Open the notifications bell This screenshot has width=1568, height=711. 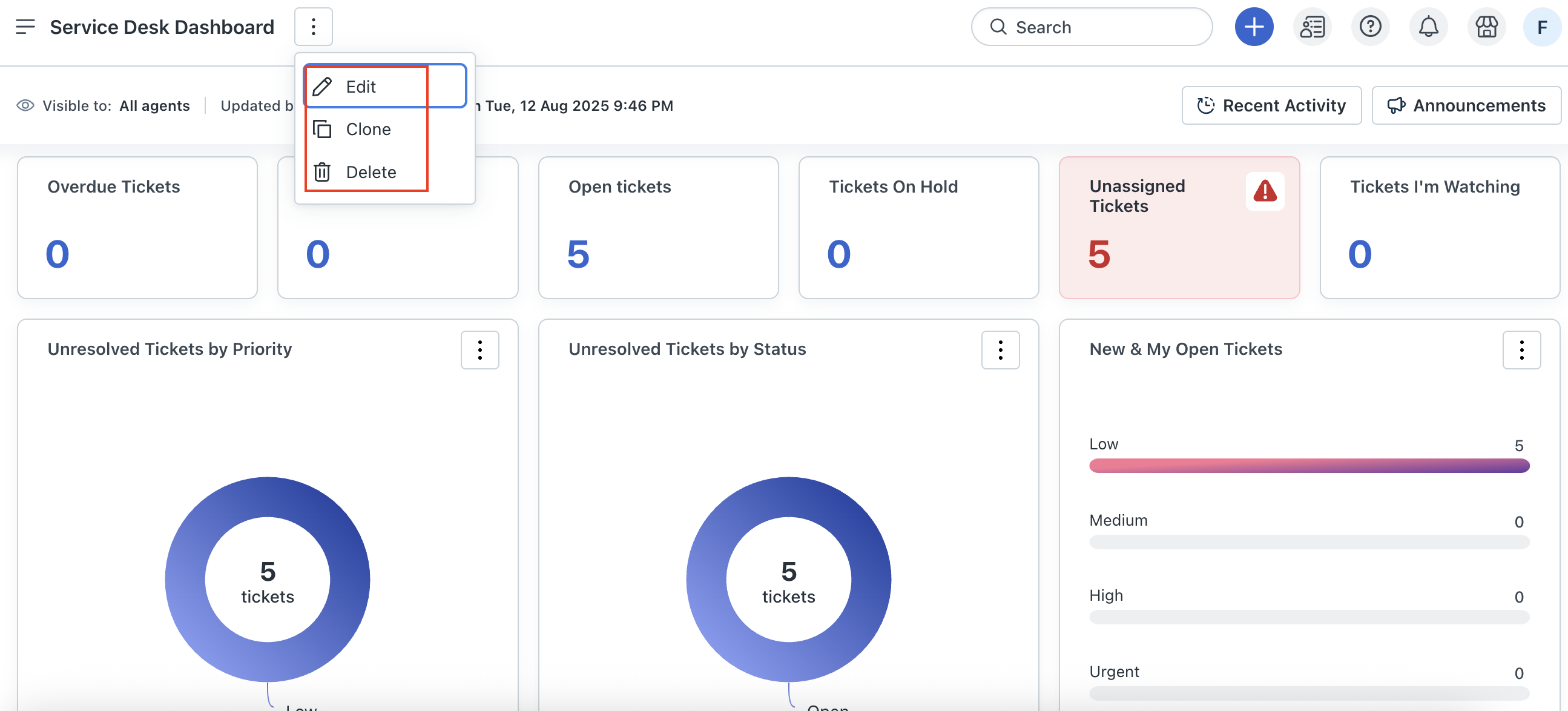(x=1428, y=27)
